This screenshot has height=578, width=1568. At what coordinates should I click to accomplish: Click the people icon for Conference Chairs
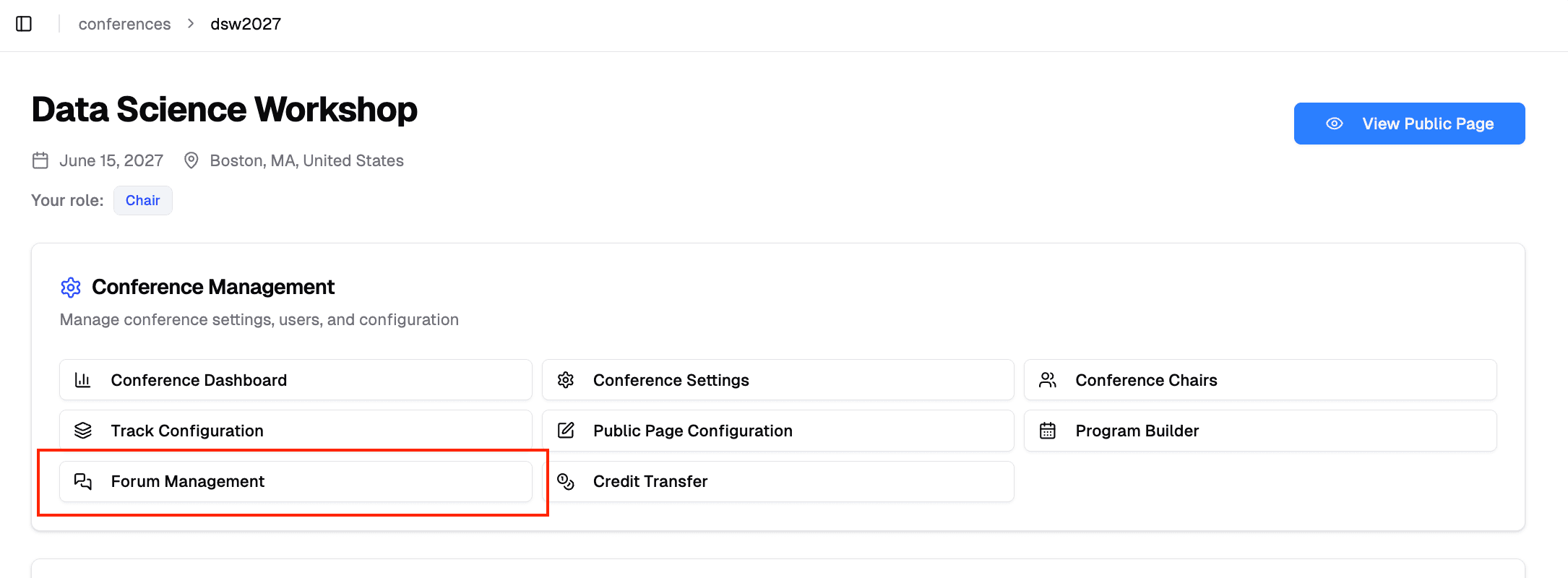pyautogui.click(x=1048, y=380)
